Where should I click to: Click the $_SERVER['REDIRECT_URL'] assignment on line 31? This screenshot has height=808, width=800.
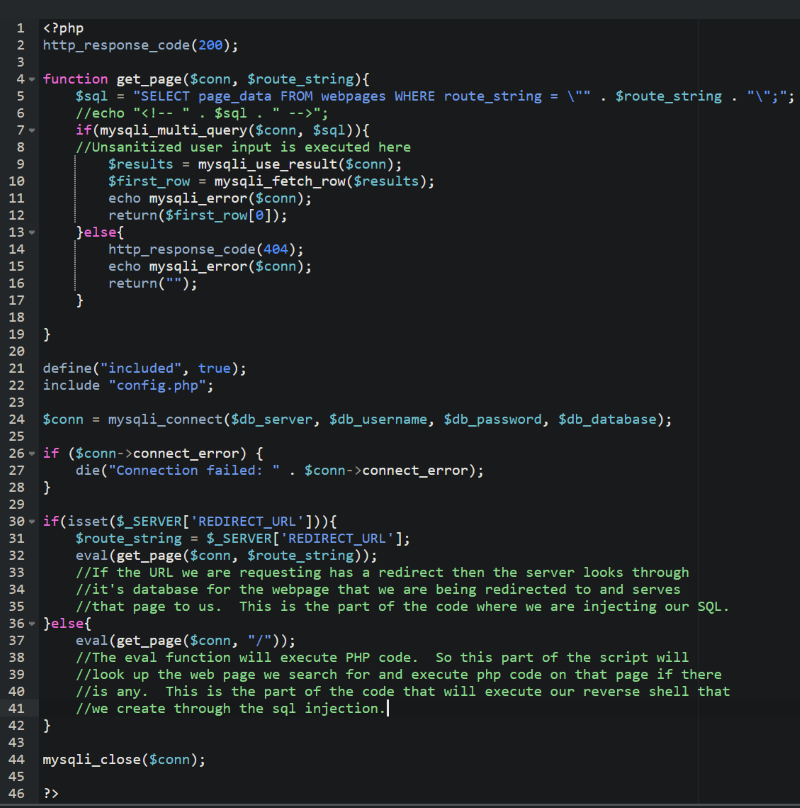click(x=243, y=538)
